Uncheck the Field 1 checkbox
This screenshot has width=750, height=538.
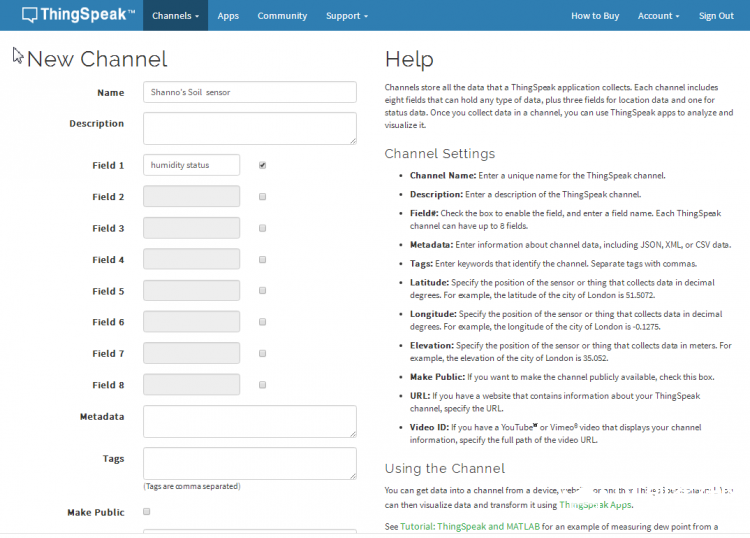click(x=263, y=165)
